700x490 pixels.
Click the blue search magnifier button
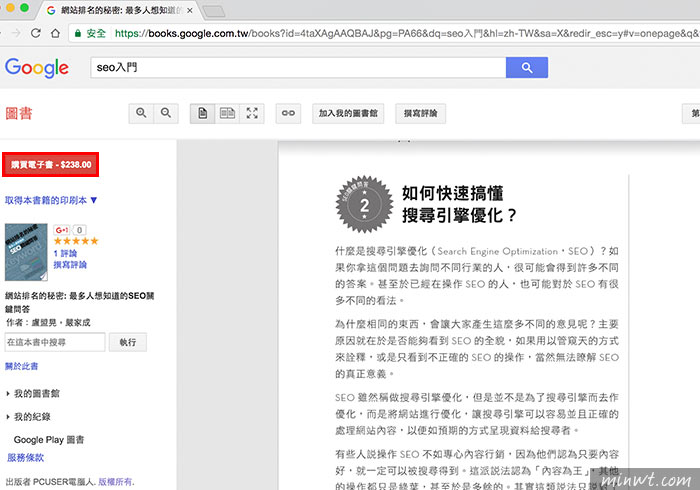pyautogui.click(x=527, y=67)
